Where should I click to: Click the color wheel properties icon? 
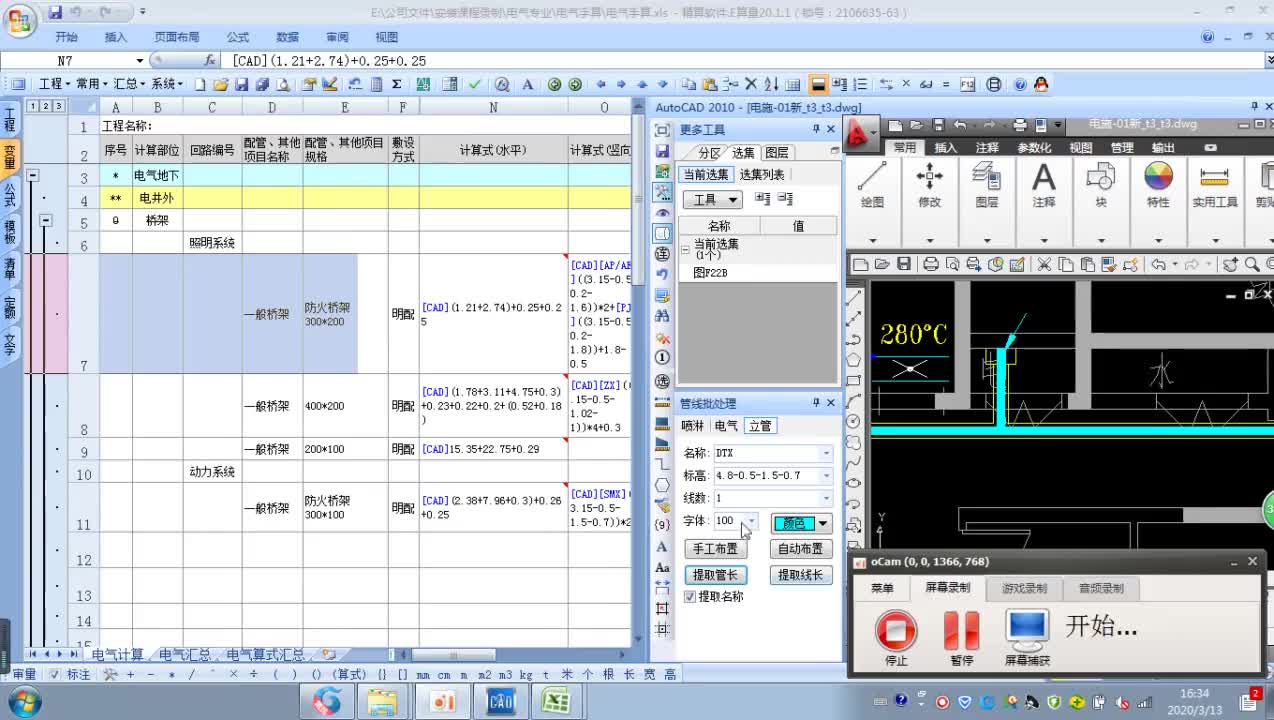[1158, 177]
